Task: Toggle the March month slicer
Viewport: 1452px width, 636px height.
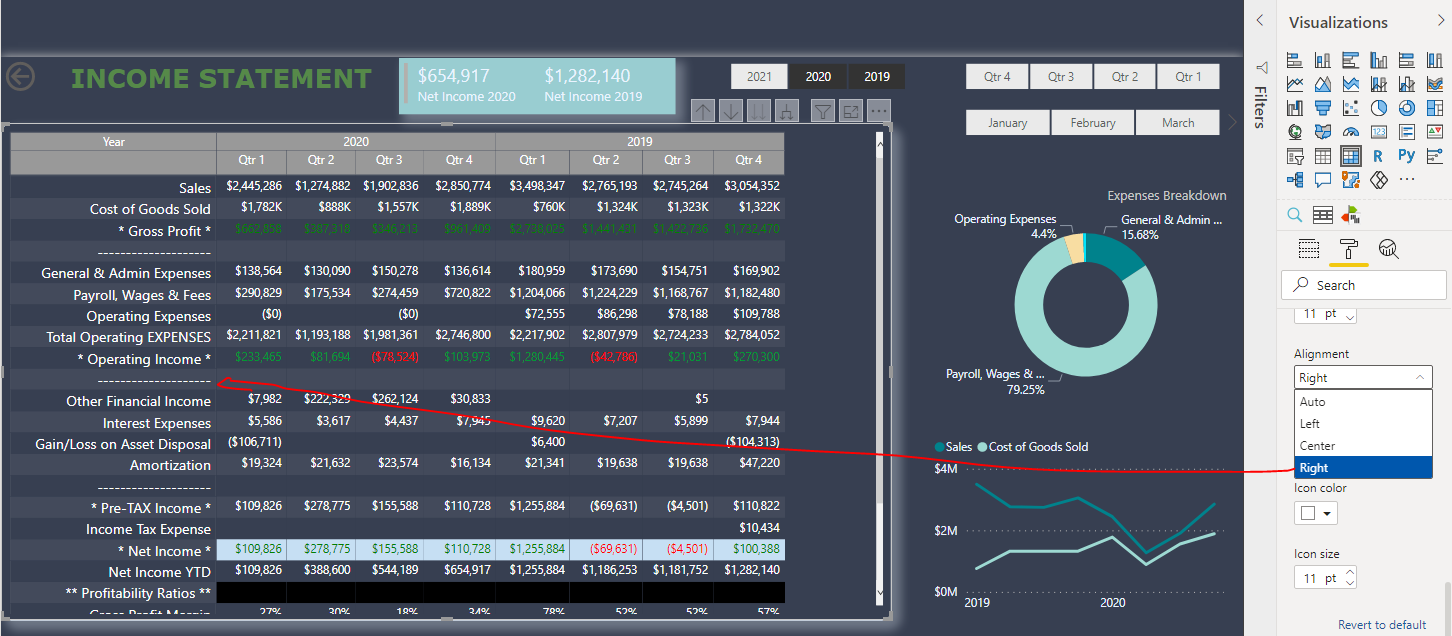Action: pyautogui.click(x=1178, y=123)
